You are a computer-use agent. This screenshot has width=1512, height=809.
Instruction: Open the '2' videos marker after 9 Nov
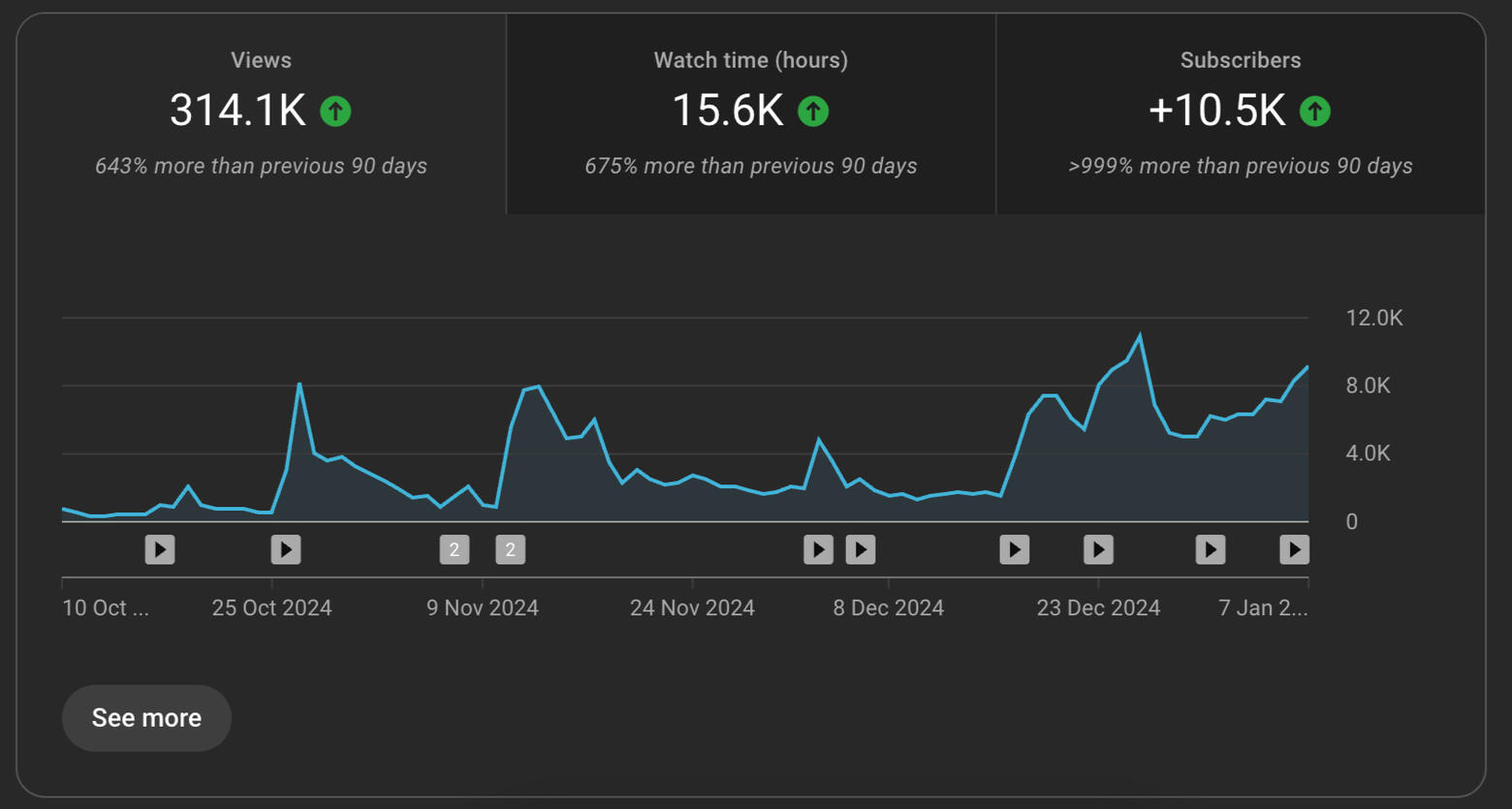tap(511, 549)
